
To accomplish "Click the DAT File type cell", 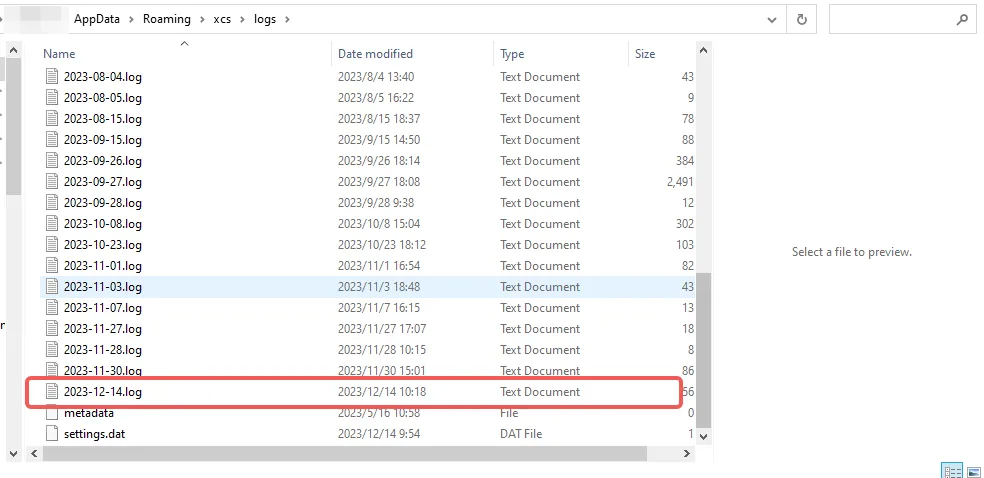I will click(521, 434).
